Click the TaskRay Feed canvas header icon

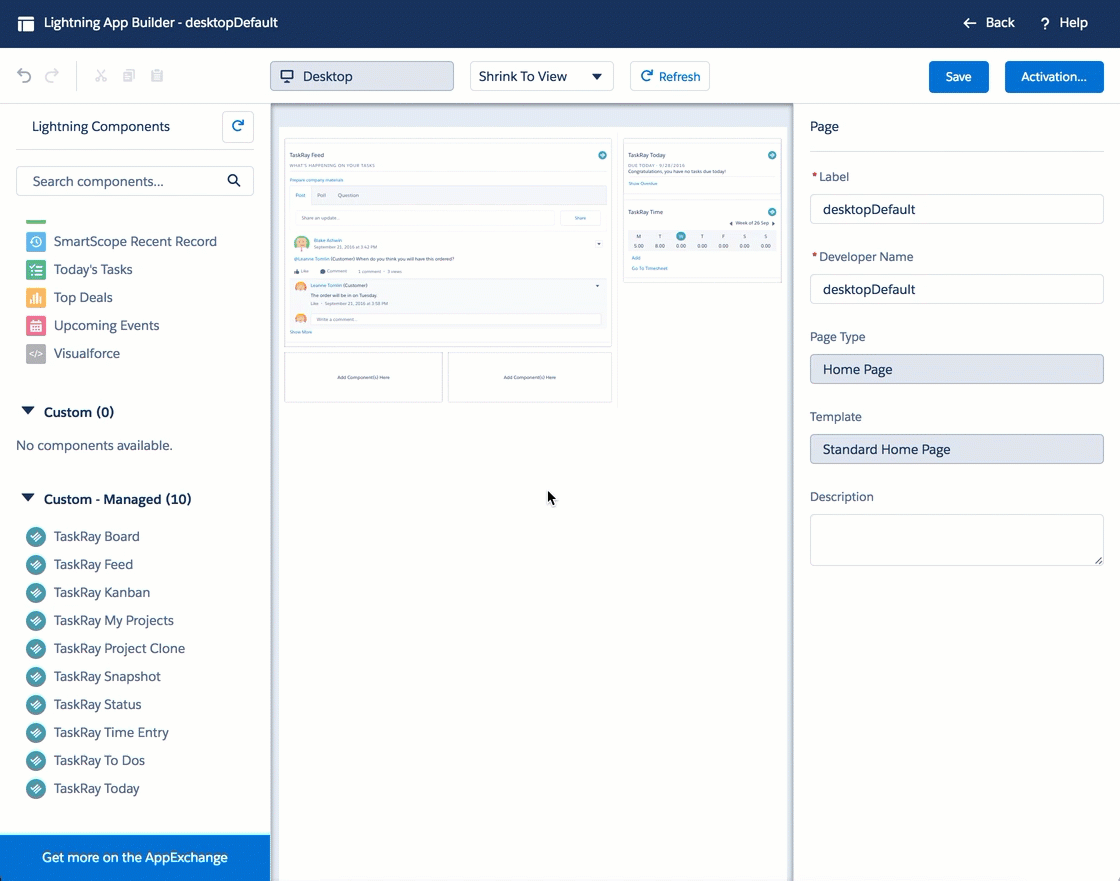pyautogui.click(x=602, y=155)
